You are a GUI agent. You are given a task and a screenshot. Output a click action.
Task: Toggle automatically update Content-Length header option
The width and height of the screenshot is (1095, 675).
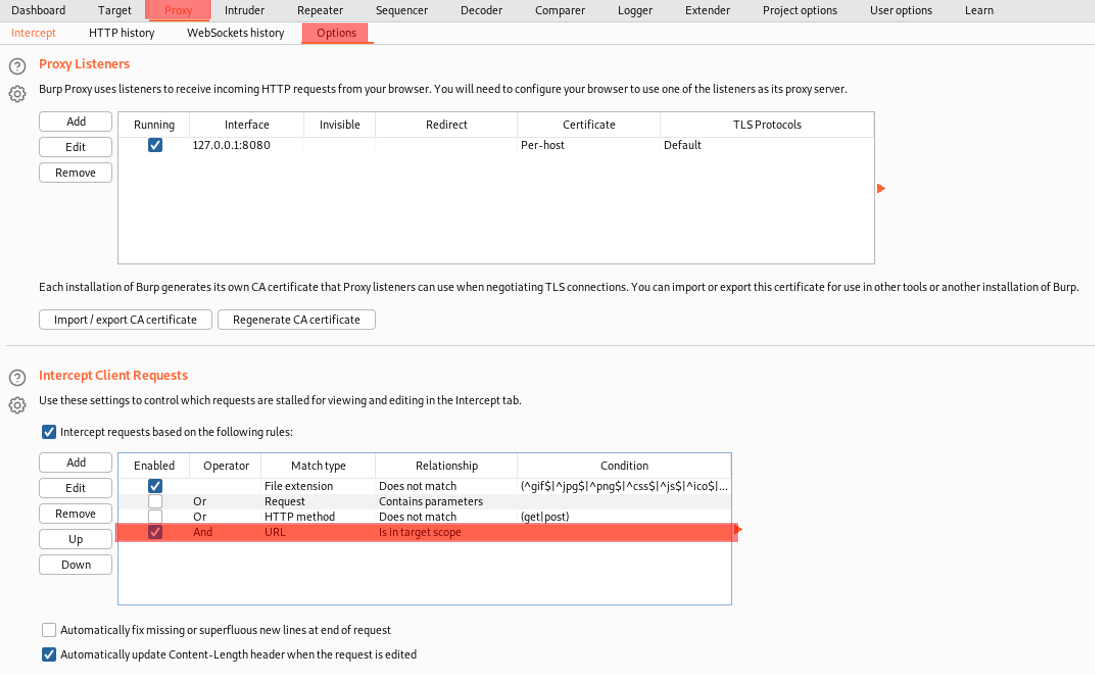(49, 655)
